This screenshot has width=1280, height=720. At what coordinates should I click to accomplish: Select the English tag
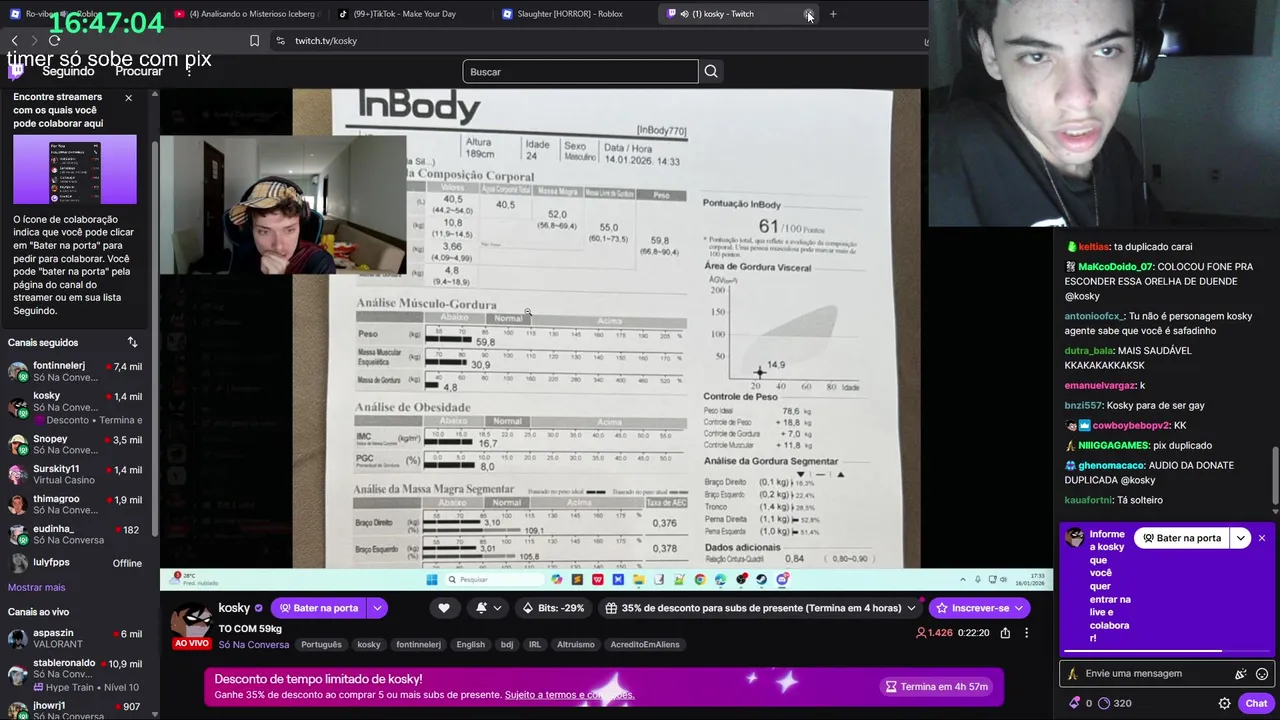click(470, 645)
